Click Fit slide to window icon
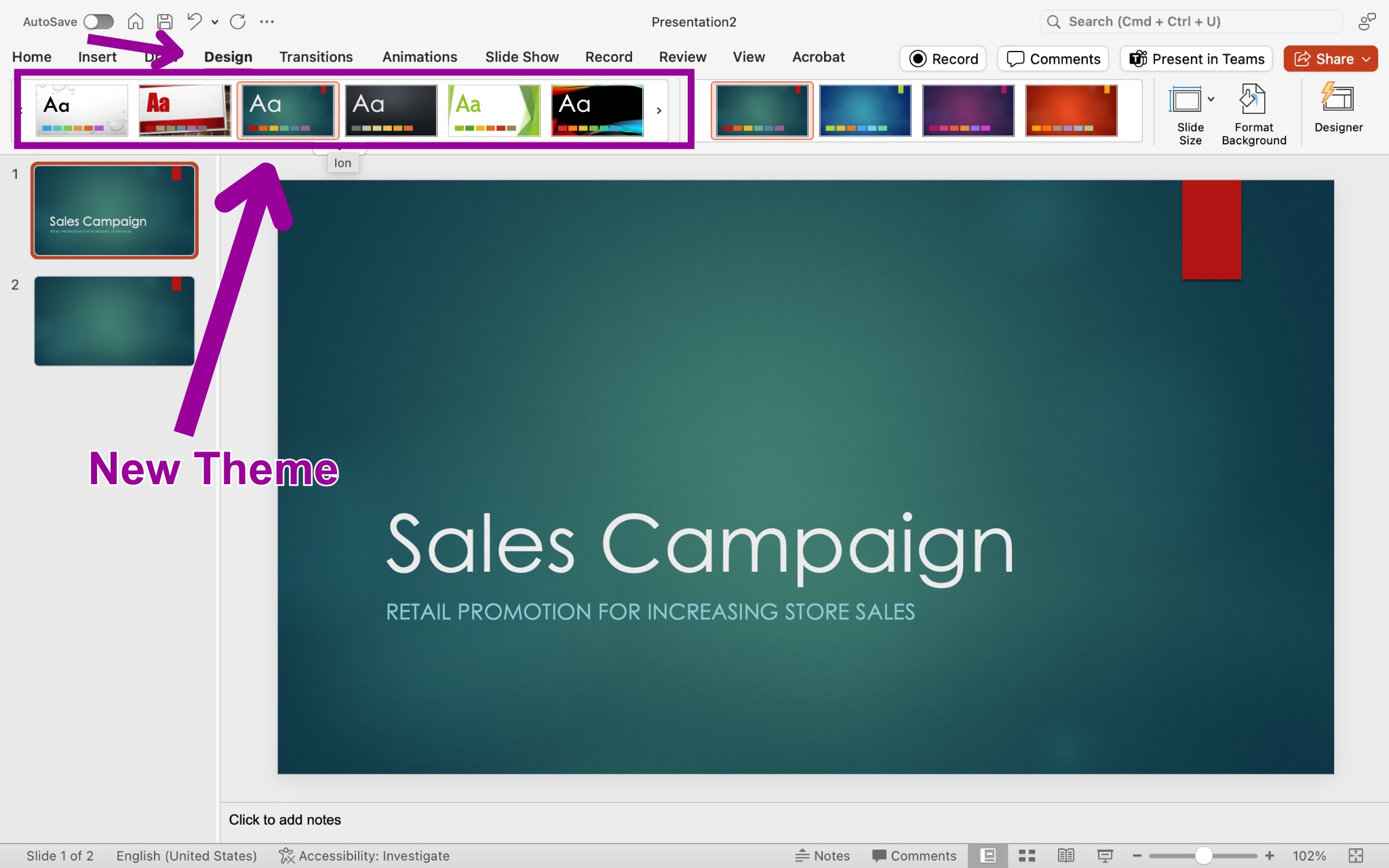 (1356, 856)
